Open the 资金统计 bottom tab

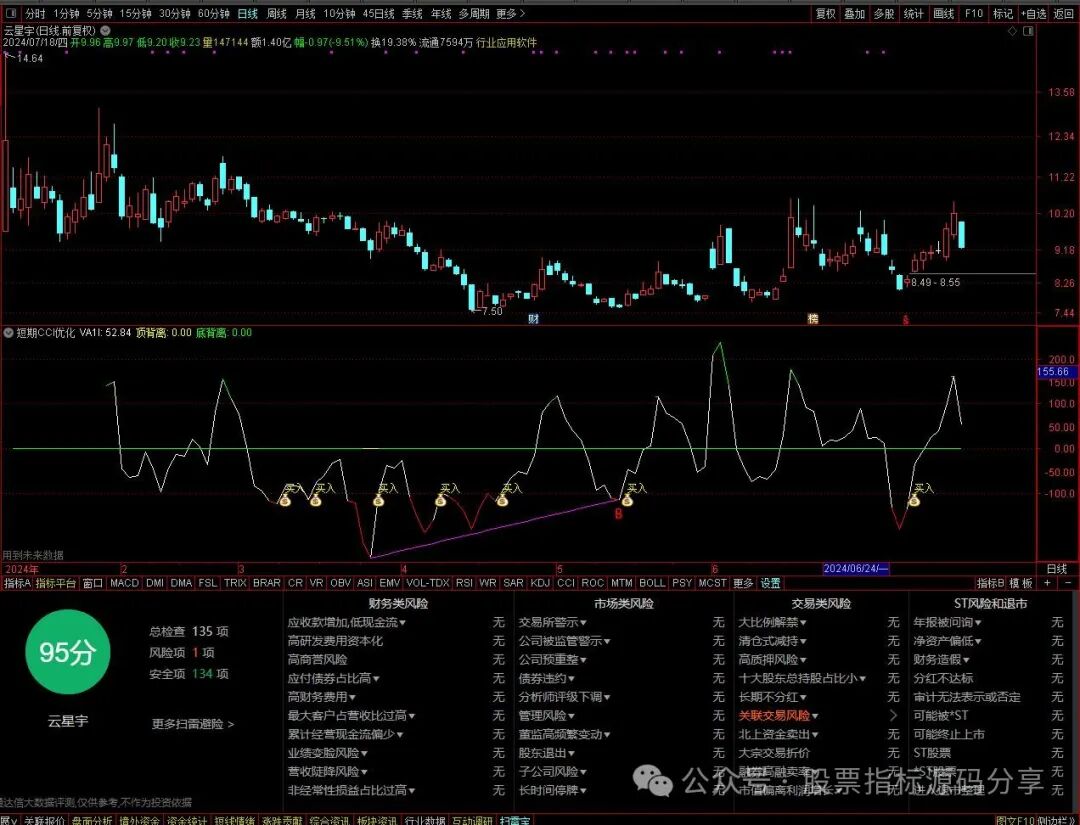point(187,820)
